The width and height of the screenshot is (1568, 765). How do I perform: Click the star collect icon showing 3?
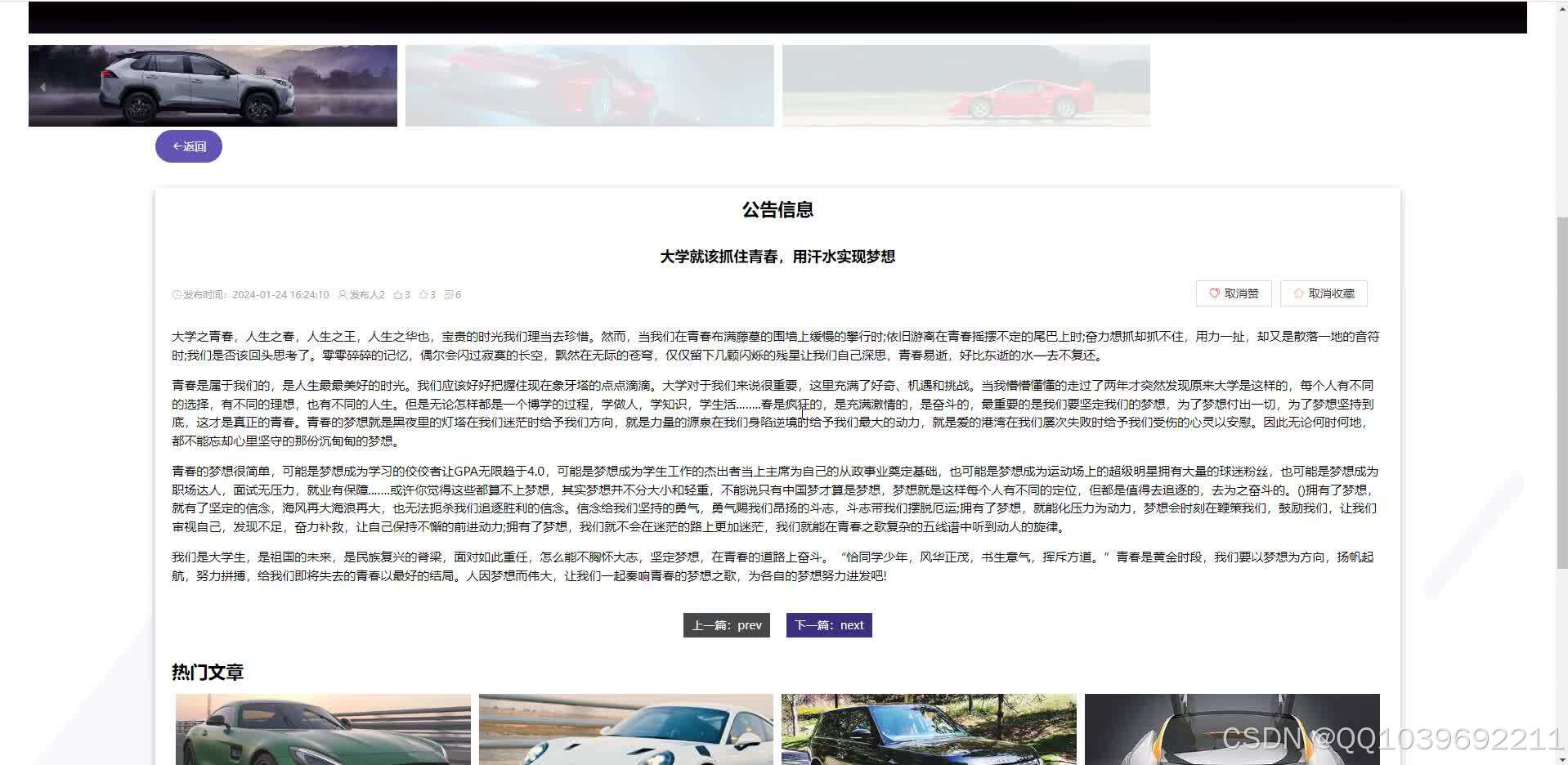tap(423, 294)
